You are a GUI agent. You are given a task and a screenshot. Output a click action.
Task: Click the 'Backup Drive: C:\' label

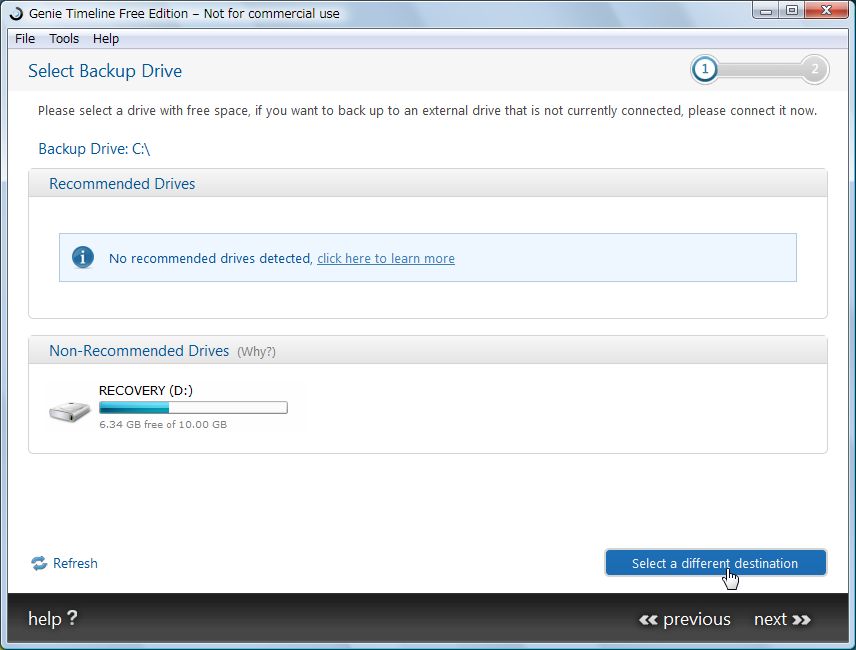[x=94, y=148]
